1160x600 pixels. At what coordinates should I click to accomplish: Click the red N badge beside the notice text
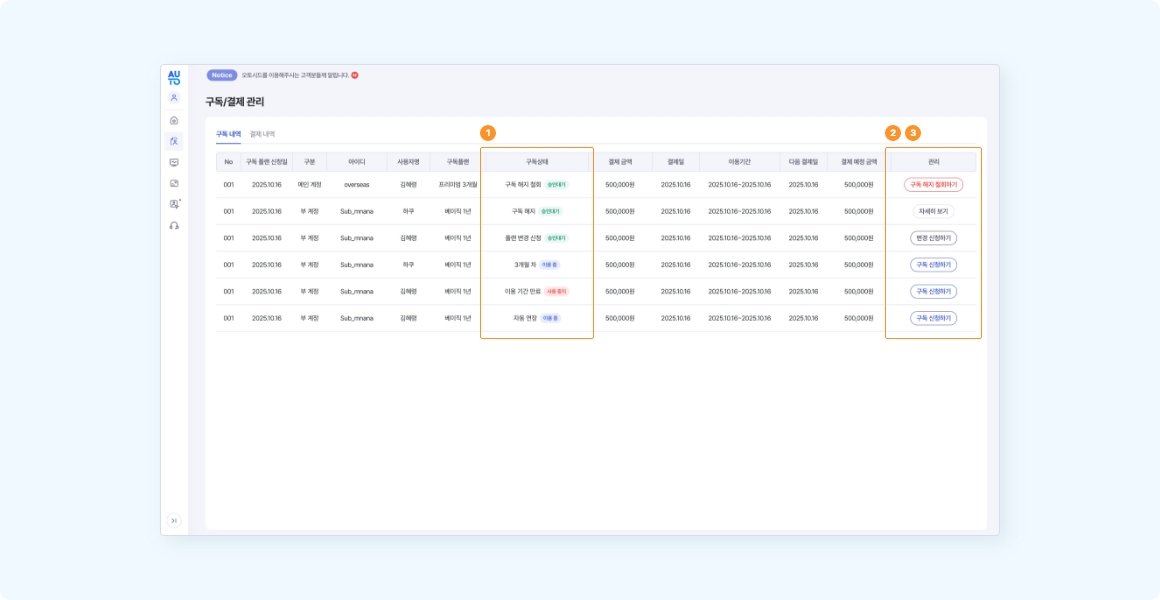[355, 75]
